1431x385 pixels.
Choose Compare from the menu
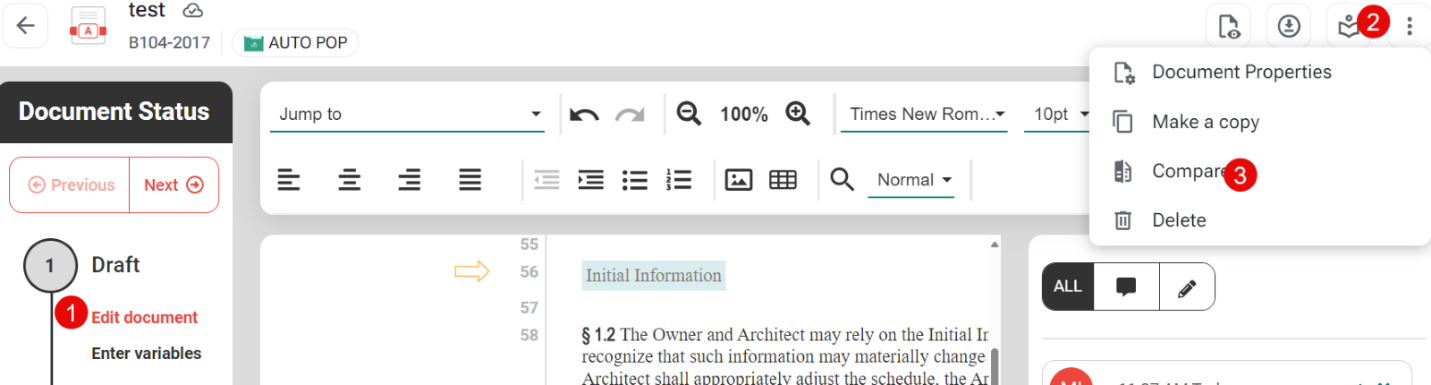pyautogui.click(x=1260, y=171)
